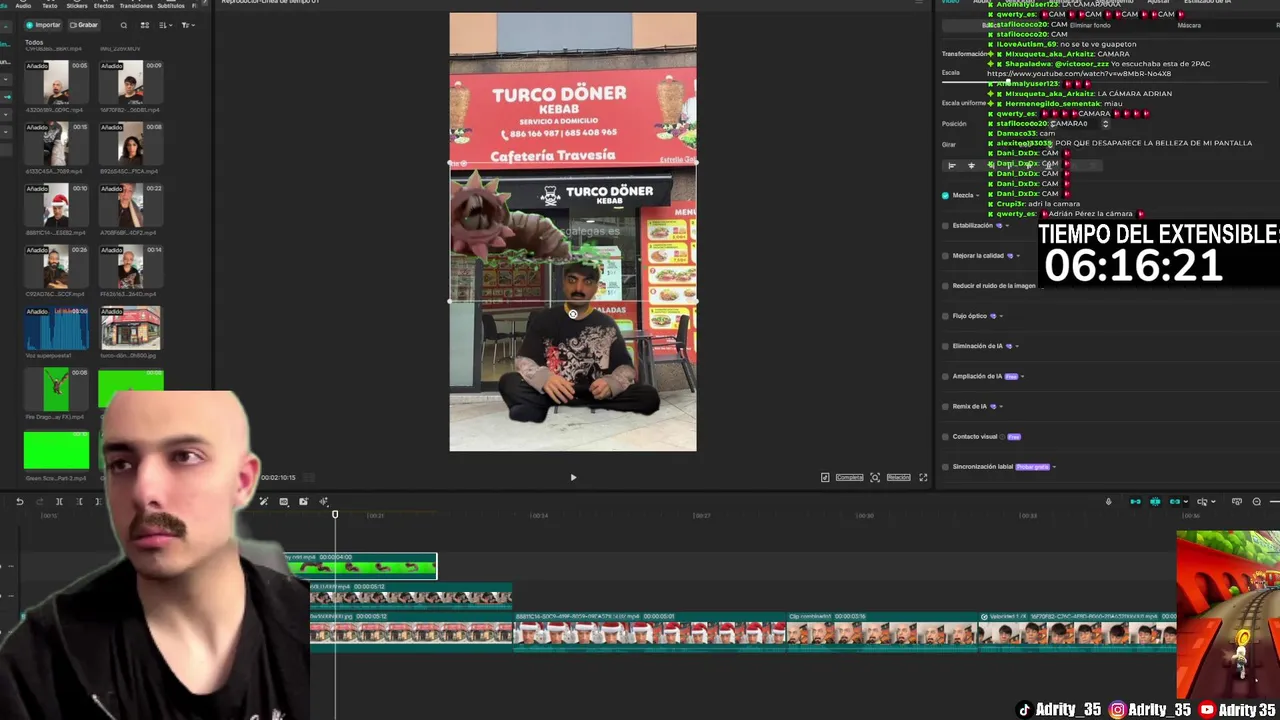Select the green screen clip on top track

361,566
